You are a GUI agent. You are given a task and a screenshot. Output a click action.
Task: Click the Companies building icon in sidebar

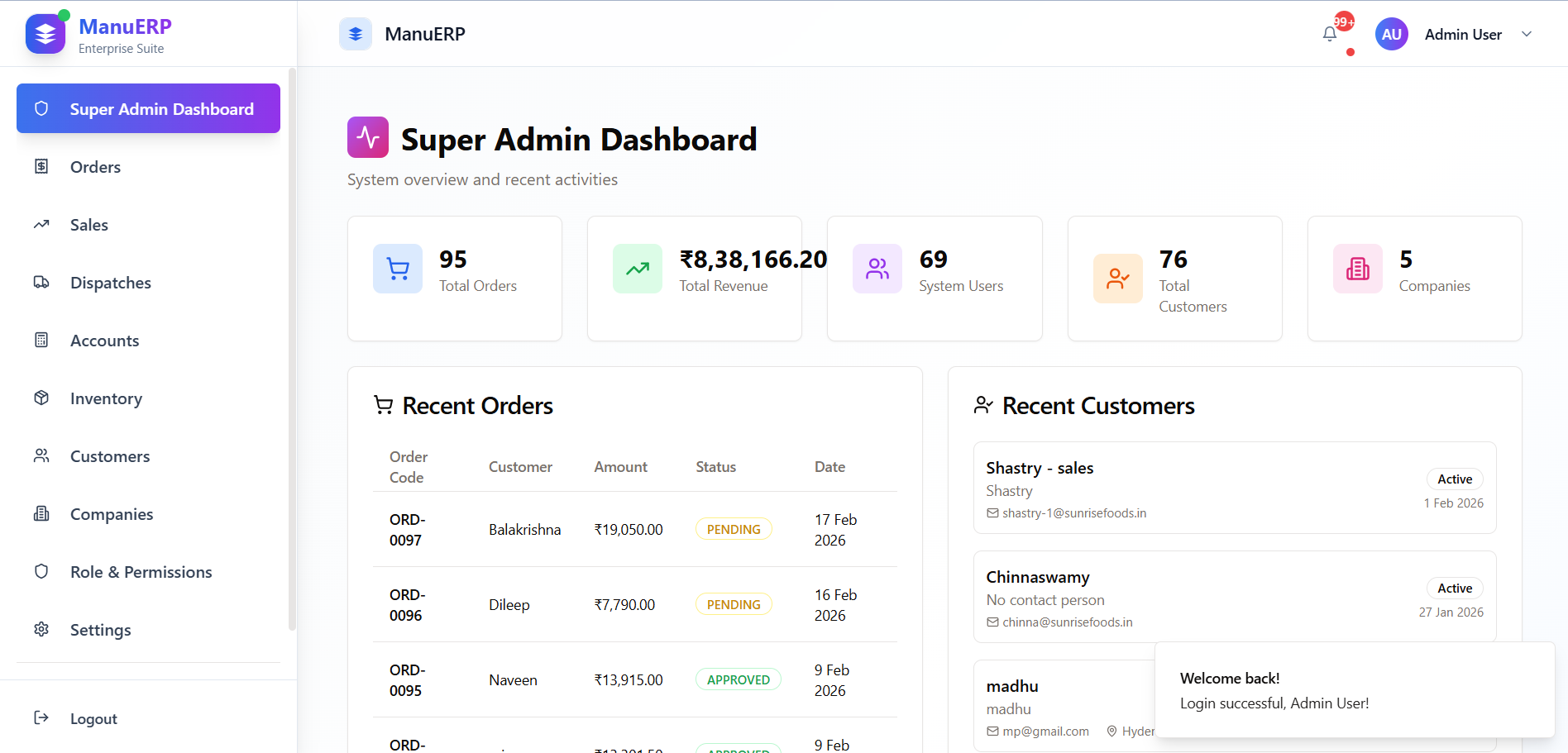click(x=41, y=514)
